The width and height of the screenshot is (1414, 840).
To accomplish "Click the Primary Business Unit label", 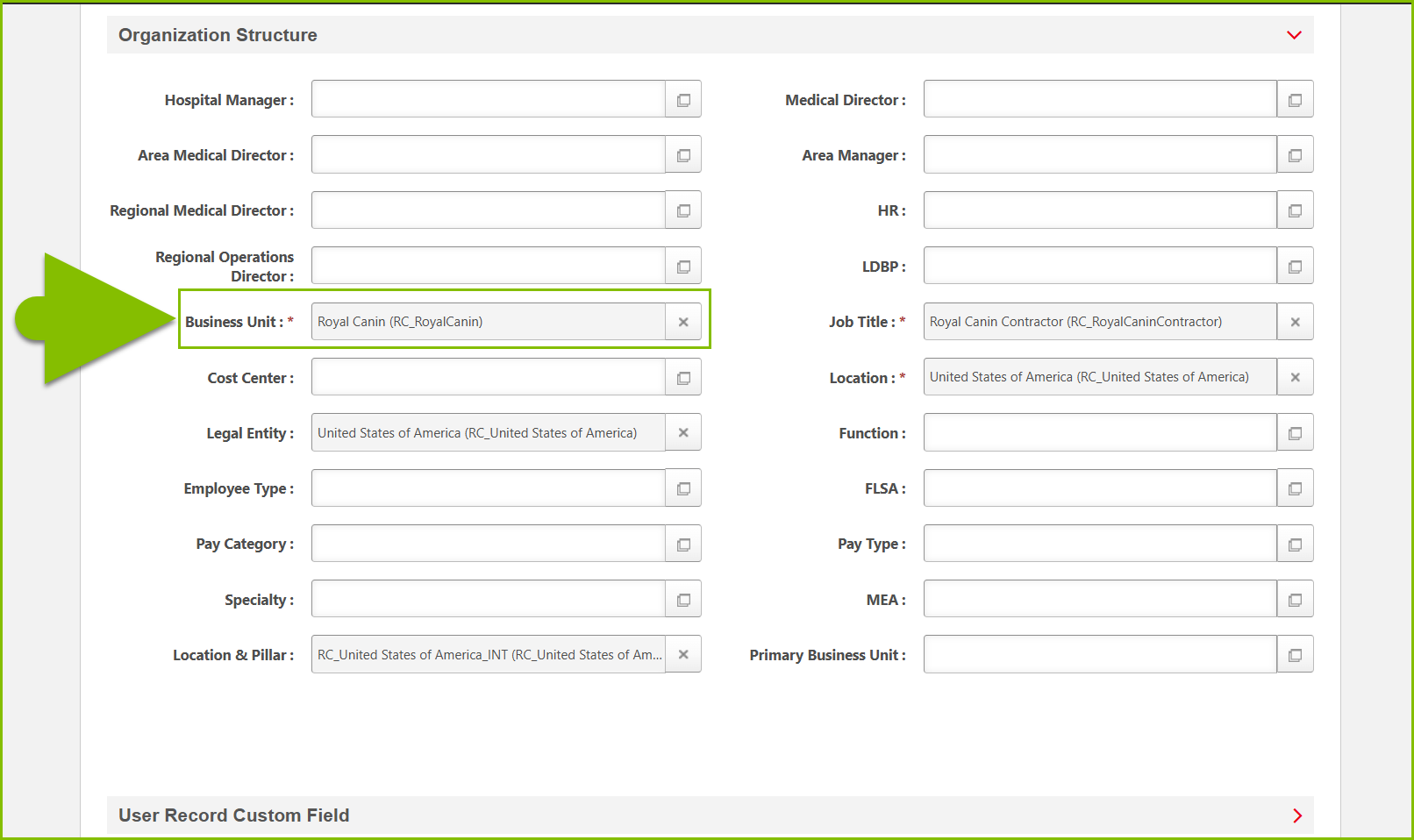I will pos(827,655).
